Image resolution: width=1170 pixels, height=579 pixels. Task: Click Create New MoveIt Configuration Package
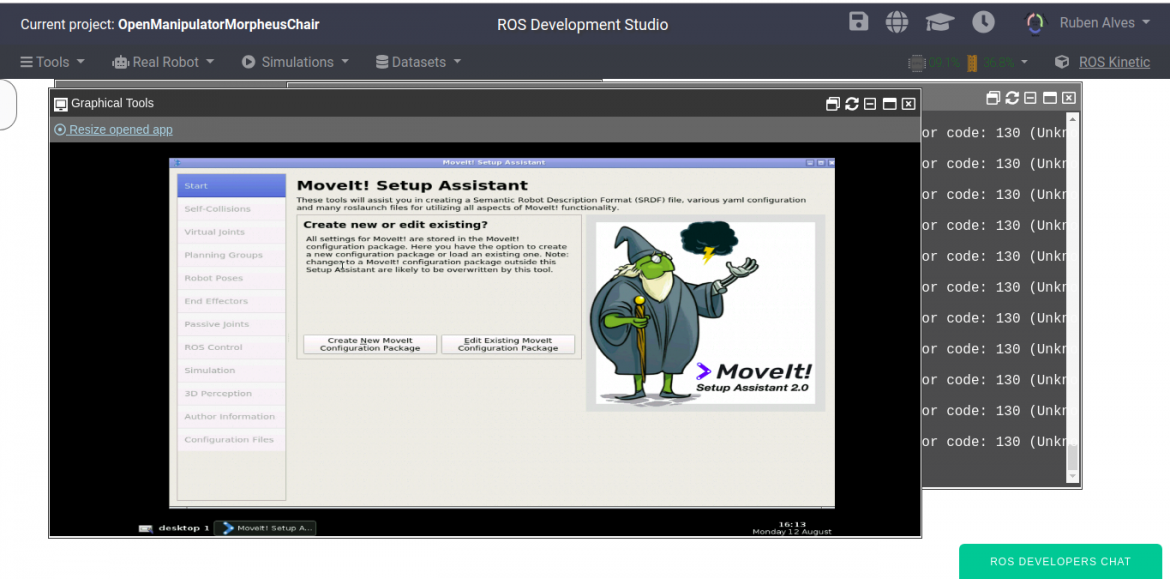point(370,344)
